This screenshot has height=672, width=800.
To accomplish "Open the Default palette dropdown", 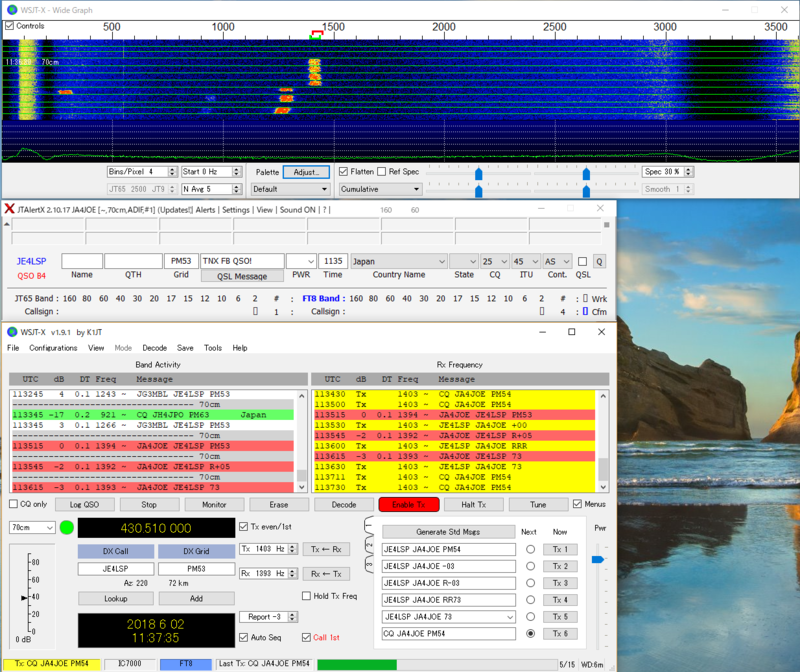I will [290, 188].
